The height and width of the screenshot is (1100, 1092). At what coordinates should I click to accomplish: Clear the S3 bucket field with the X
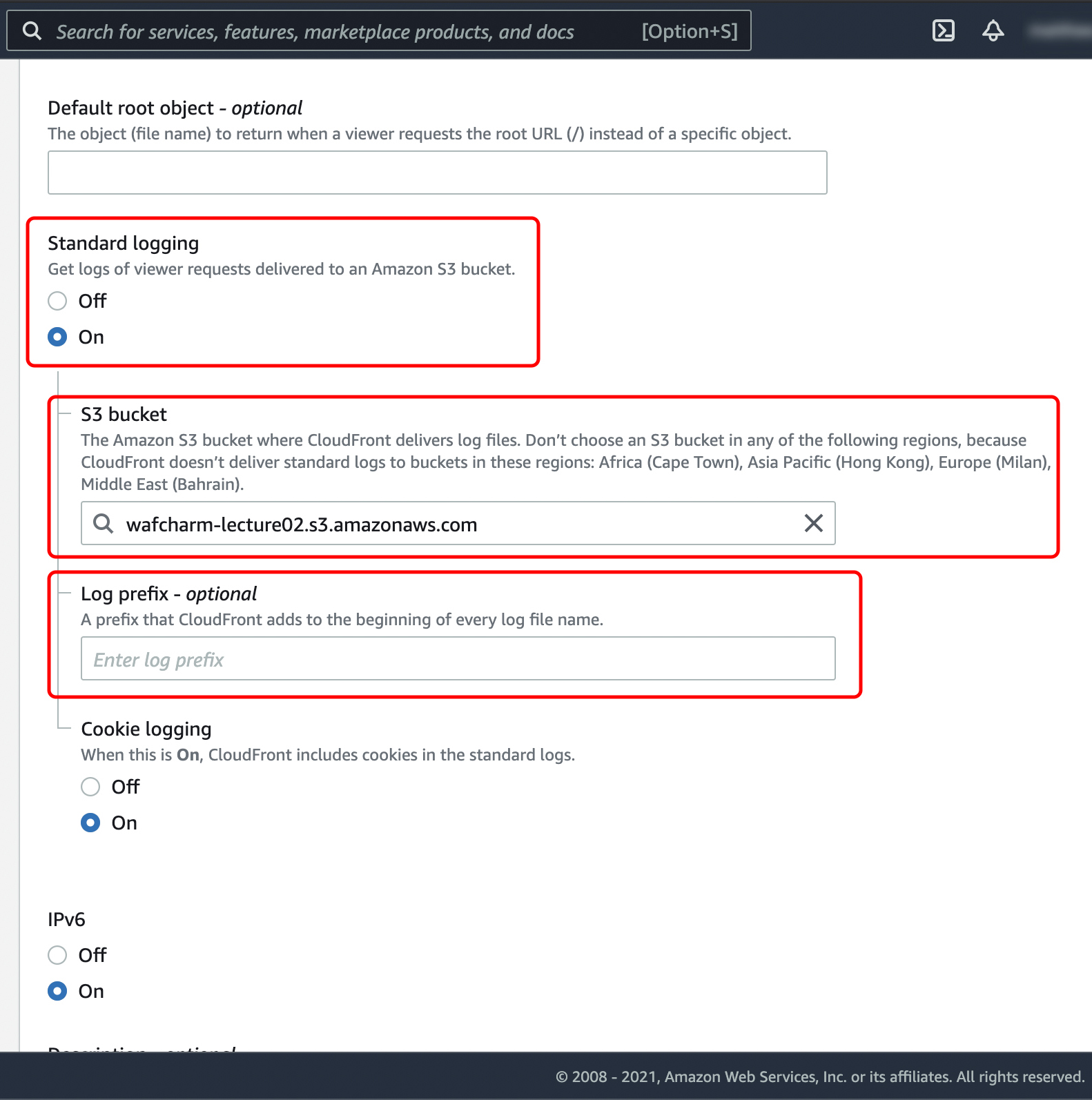pos(813,523)
